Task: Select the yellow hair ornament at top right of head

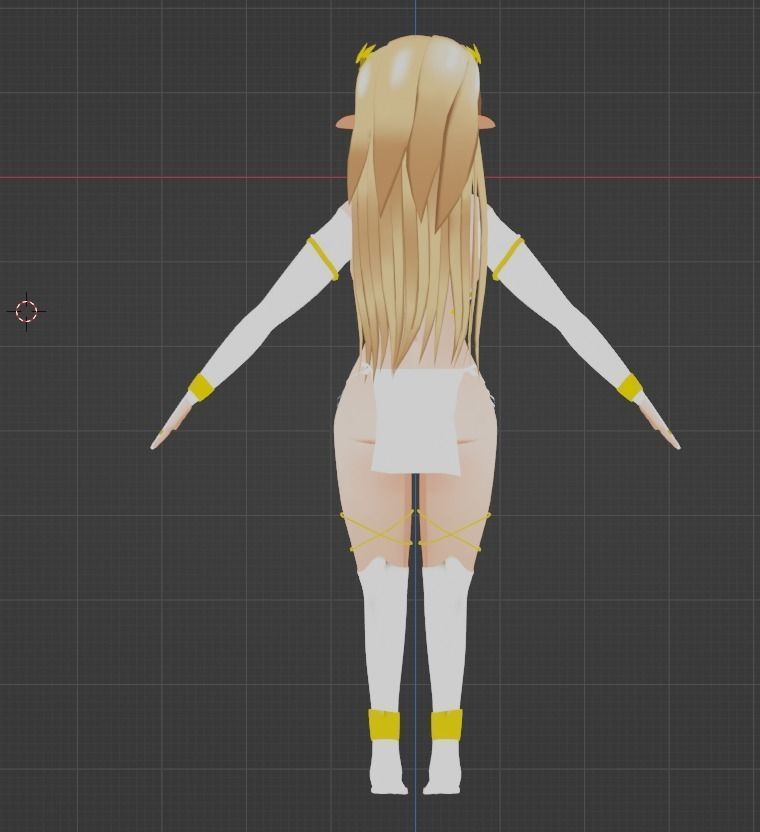Action: click(473, 53)
